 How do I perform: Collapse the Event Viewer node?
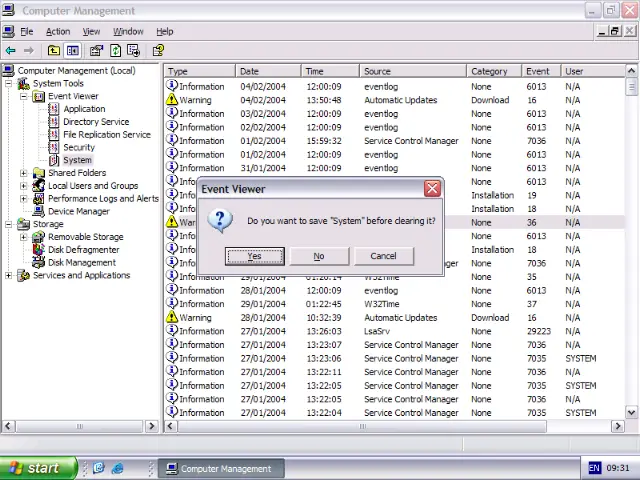[x=24, y=96]
